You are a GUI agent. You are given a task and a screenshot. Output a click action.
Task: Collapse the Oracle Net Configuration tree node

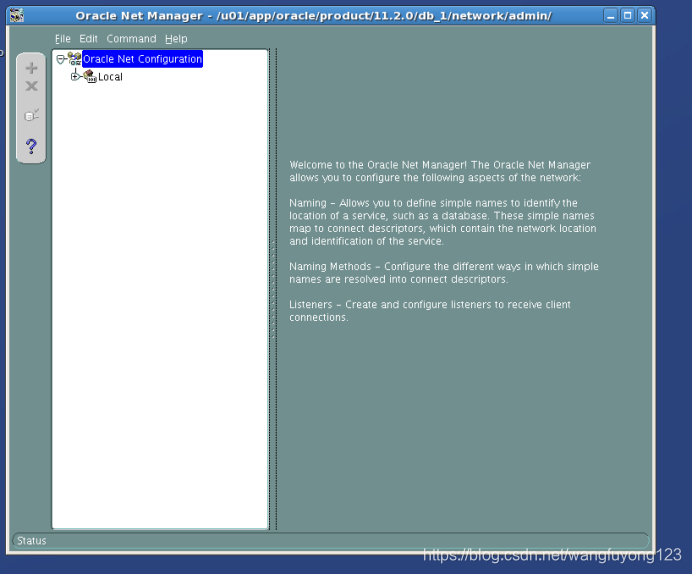point(60,59)
